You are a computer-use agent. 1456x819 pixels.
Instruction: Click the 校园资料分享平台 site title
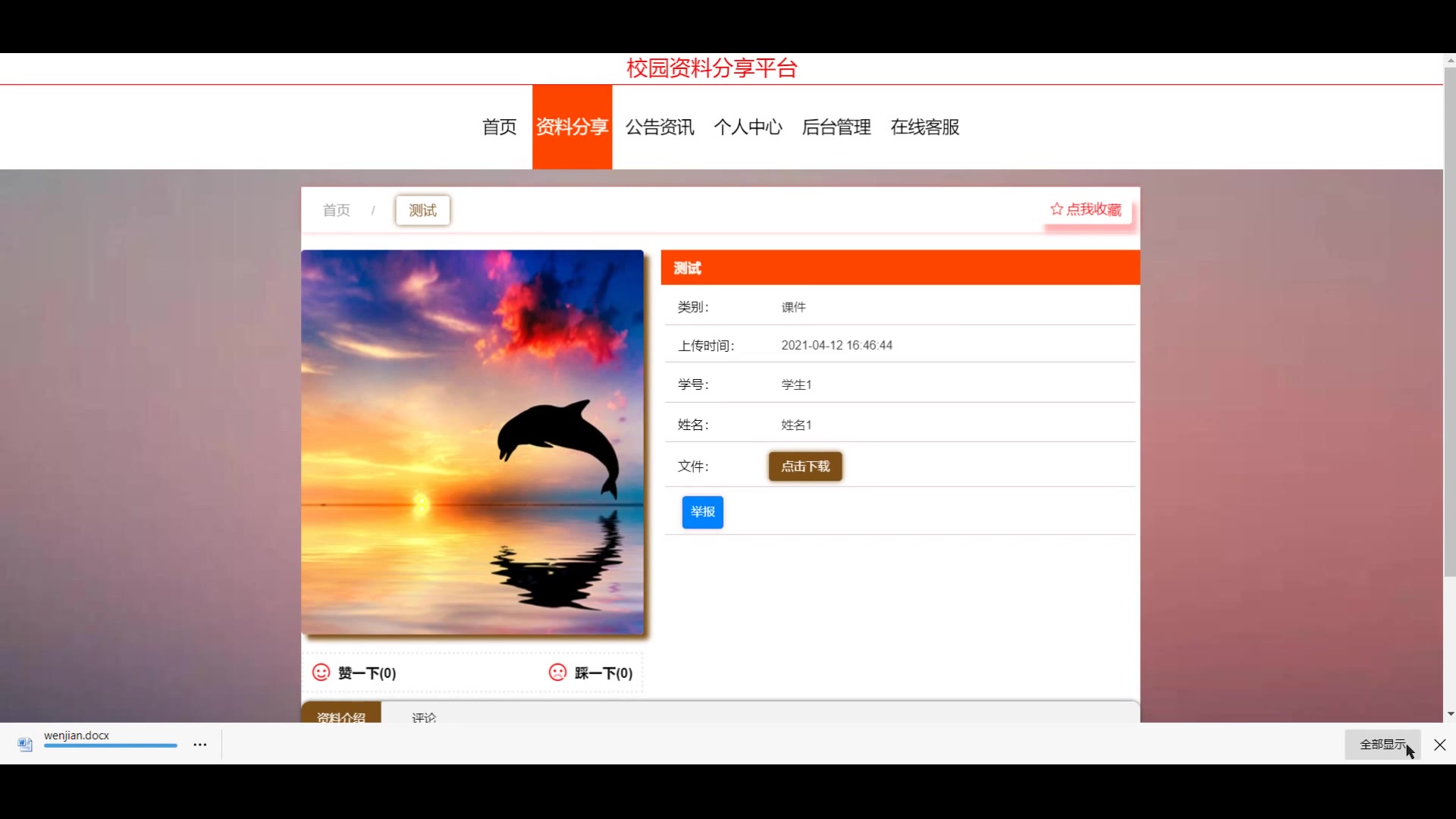711,68
